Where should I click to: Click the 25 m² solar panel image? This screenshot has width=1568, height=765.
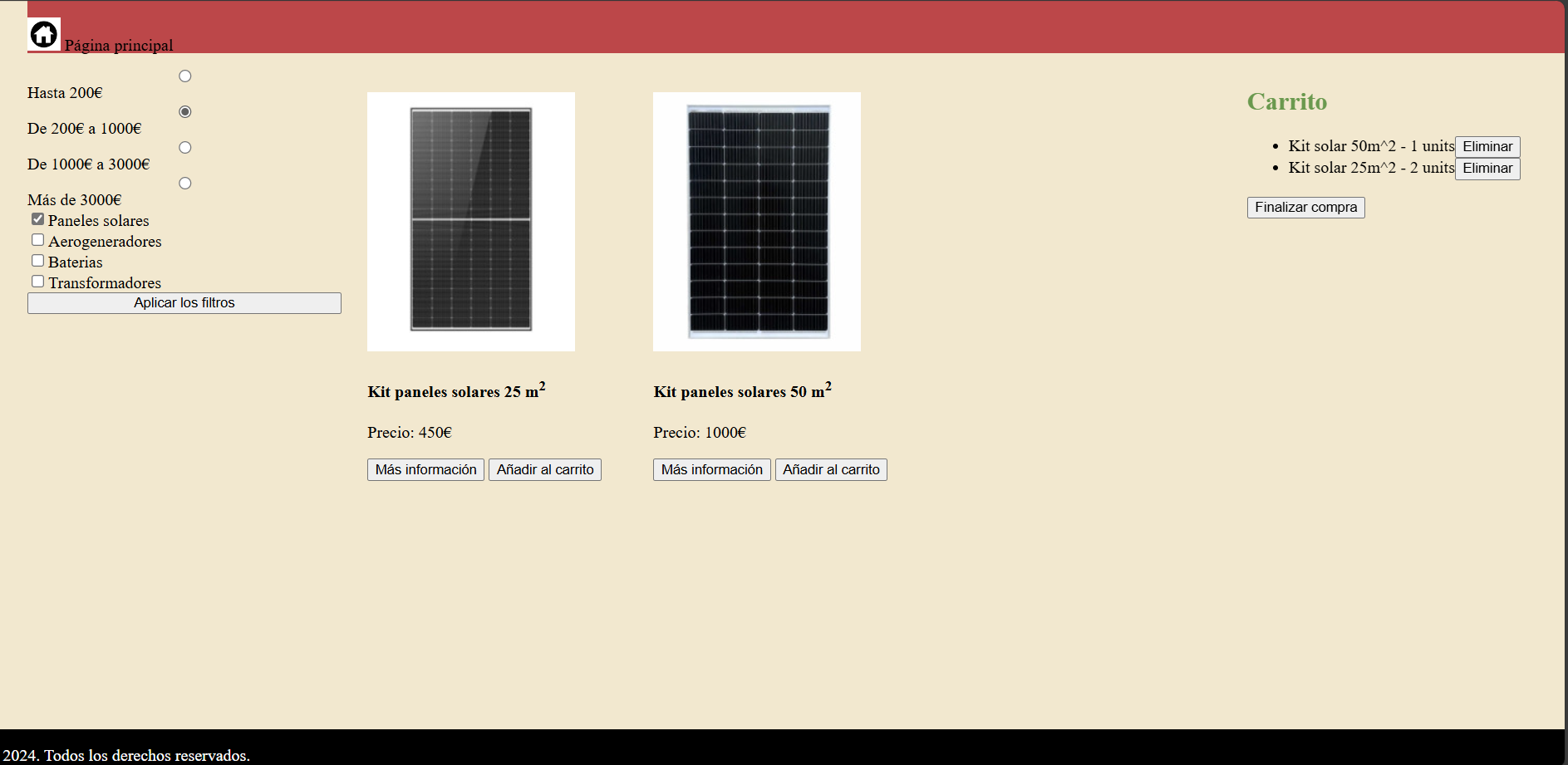471,221
